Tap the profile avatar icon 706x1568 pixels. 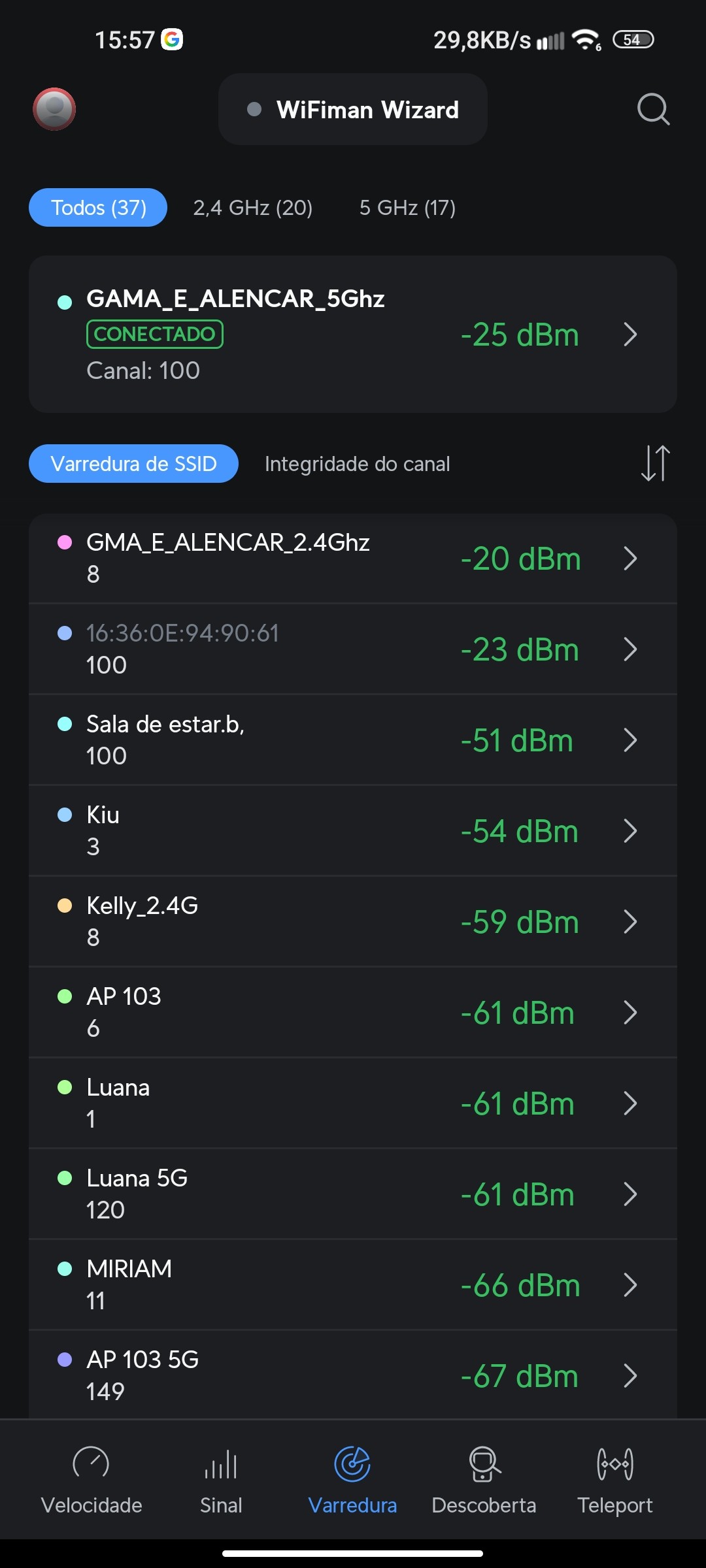(54, 109)
